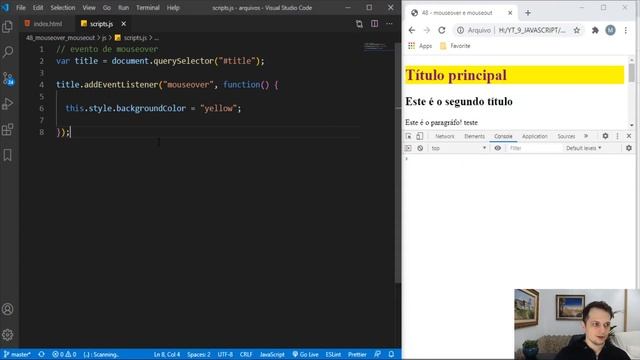
Task: Click the Synchronize Changes icon in the status bar
Action: pyautogui.click(x=41, y=354)
